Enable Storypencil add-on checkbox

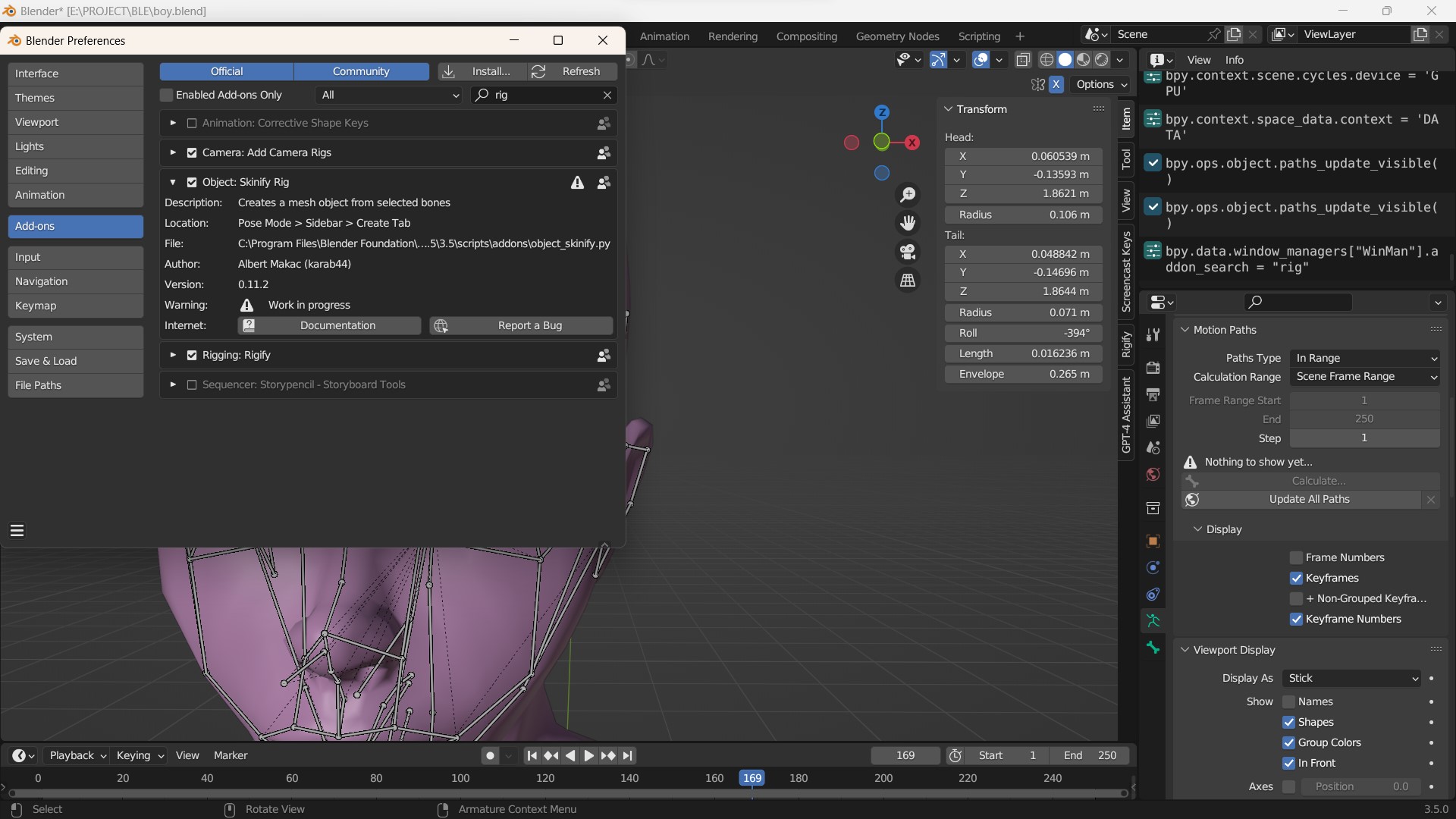(192, 385)
